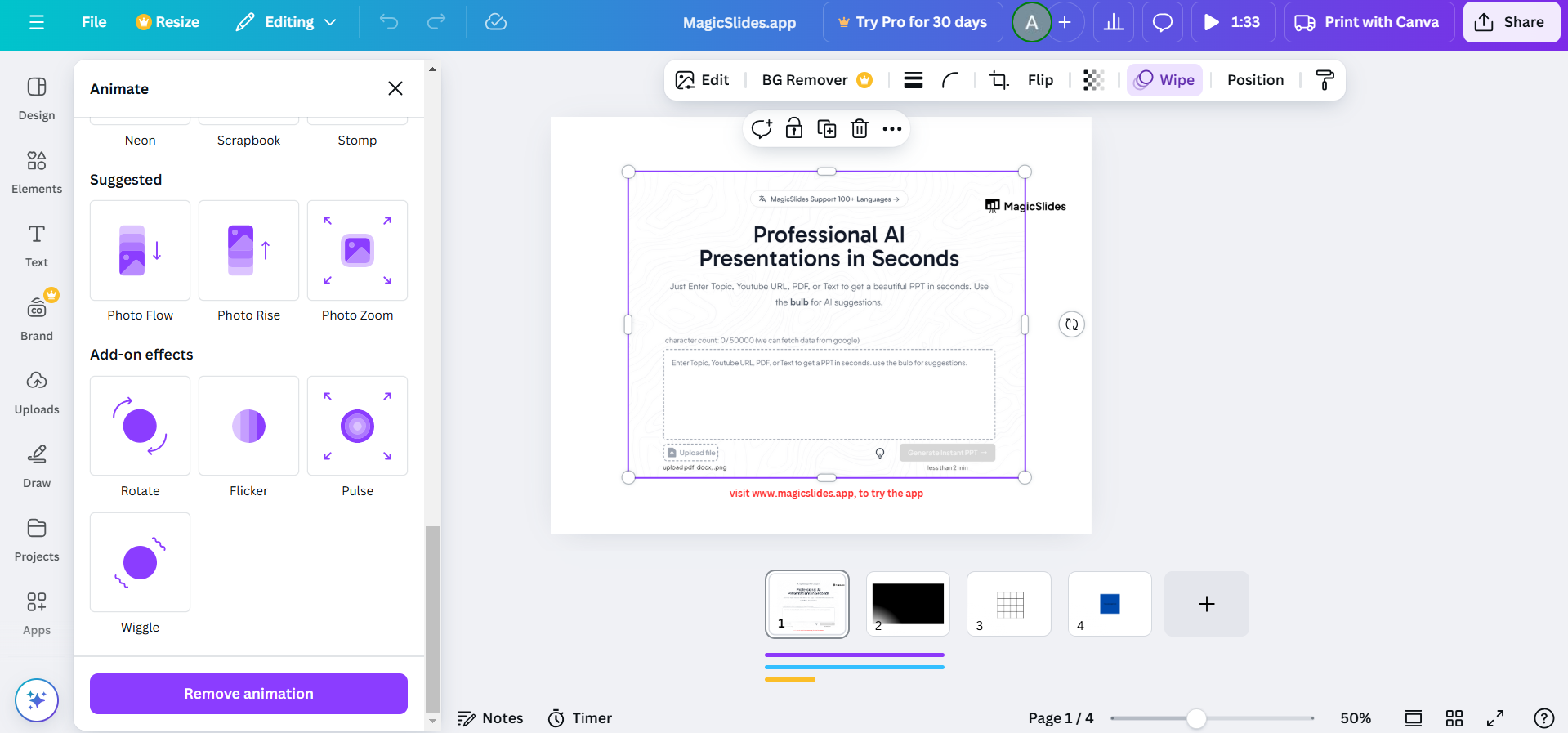Image resolution: width=1568 pixels, height=733 pixels.
Task: Open corner rounding icon
Action: 950,80
